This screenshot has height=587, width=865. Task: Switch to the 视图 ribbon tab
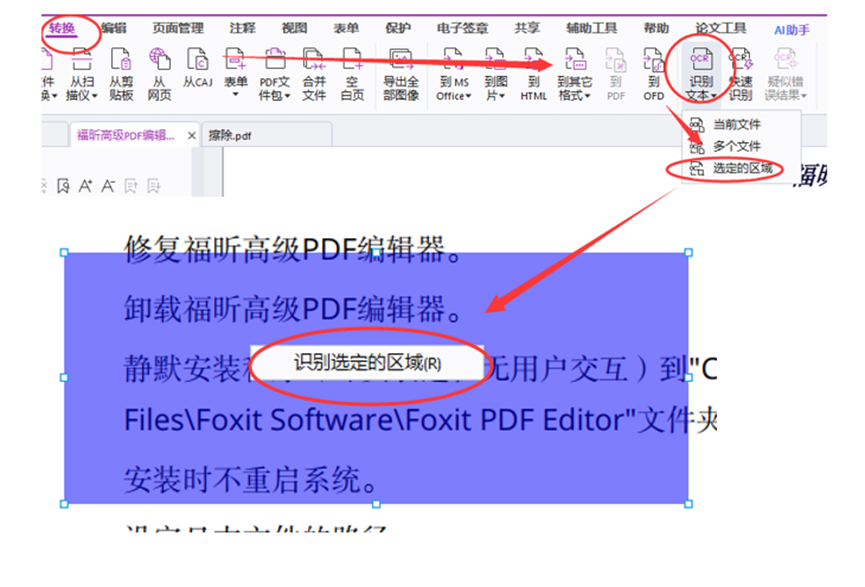click(295, 28)
